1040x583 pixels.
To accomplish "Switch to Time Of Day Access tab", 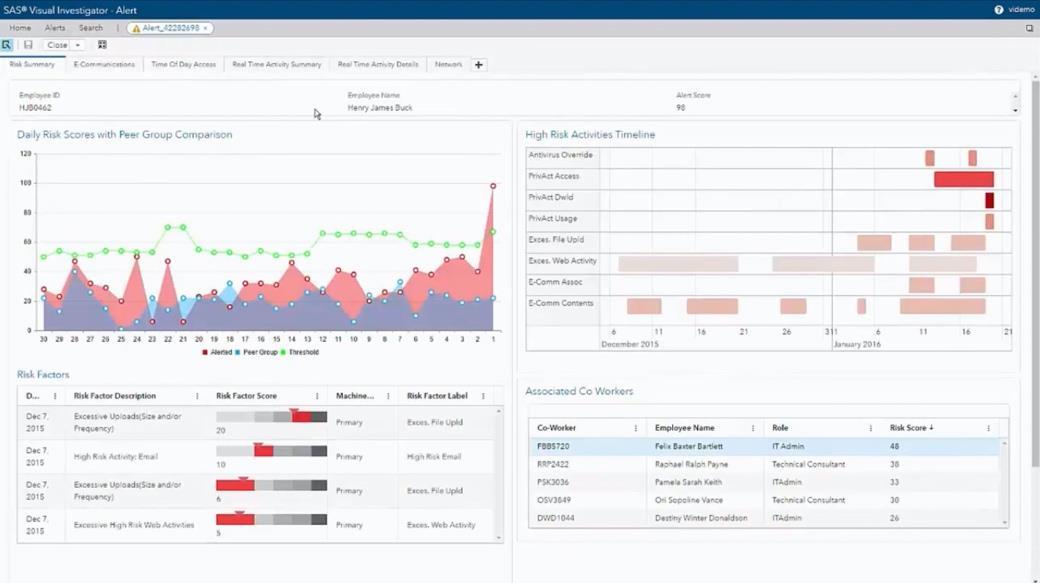I will pos(184,64).
